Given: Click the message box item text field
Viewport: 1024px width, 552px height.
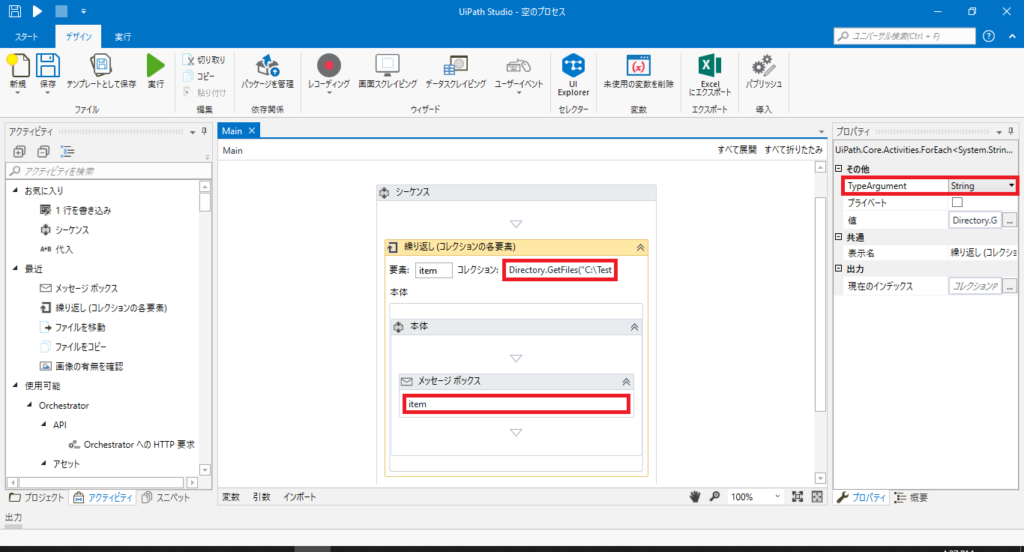Looking at the screenshot, I should 516,404.
